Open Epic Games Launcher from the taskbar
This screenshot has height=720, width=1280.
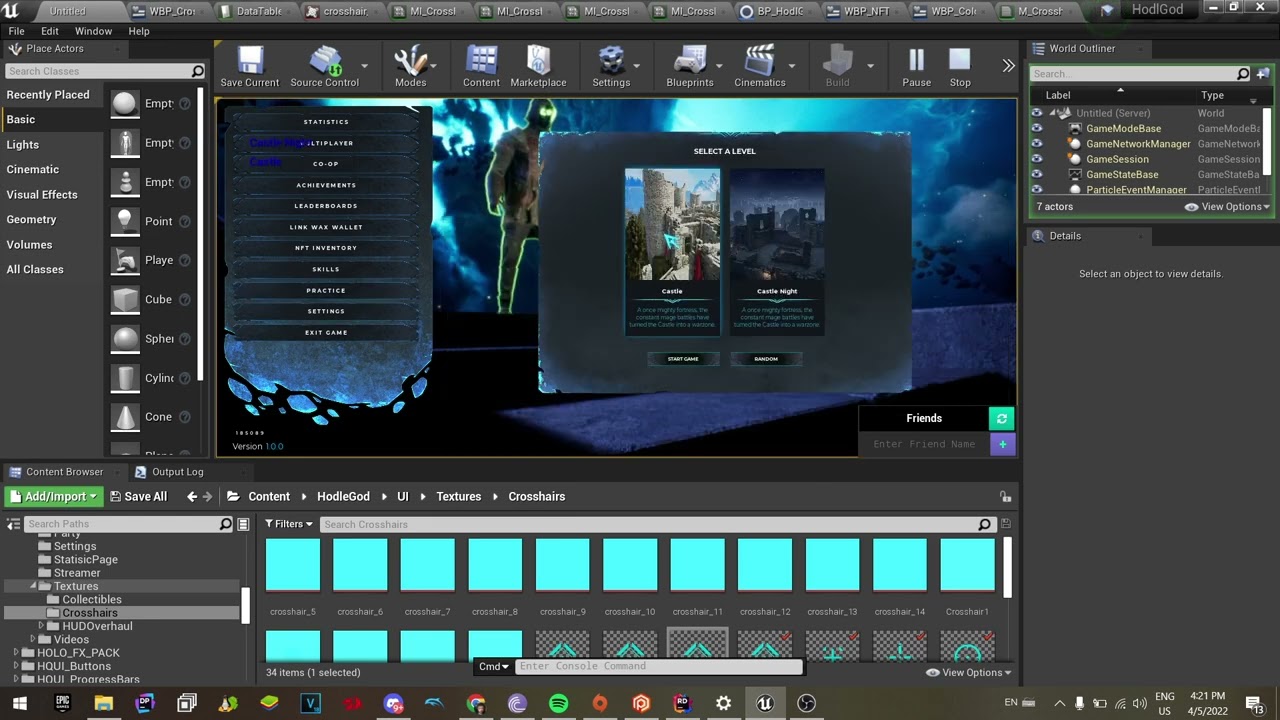pyautogui.click(x=62, y=704)
